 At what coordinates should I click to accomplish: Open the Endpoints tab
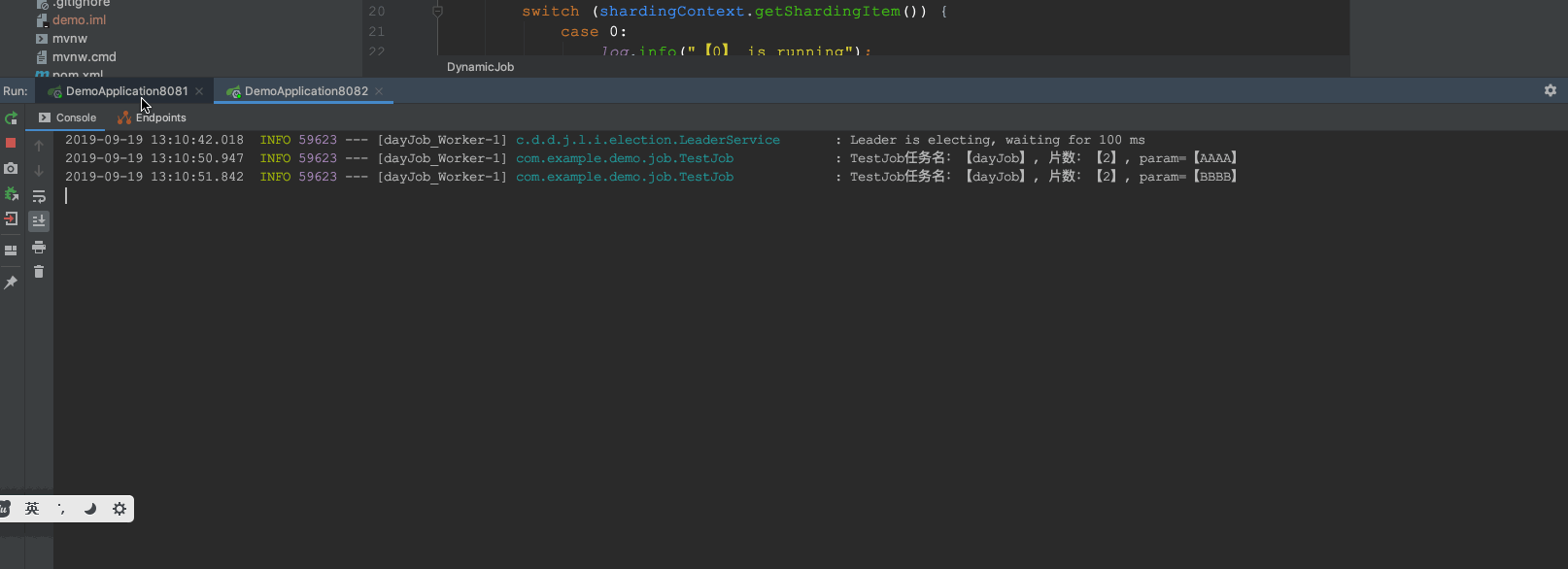160,117
